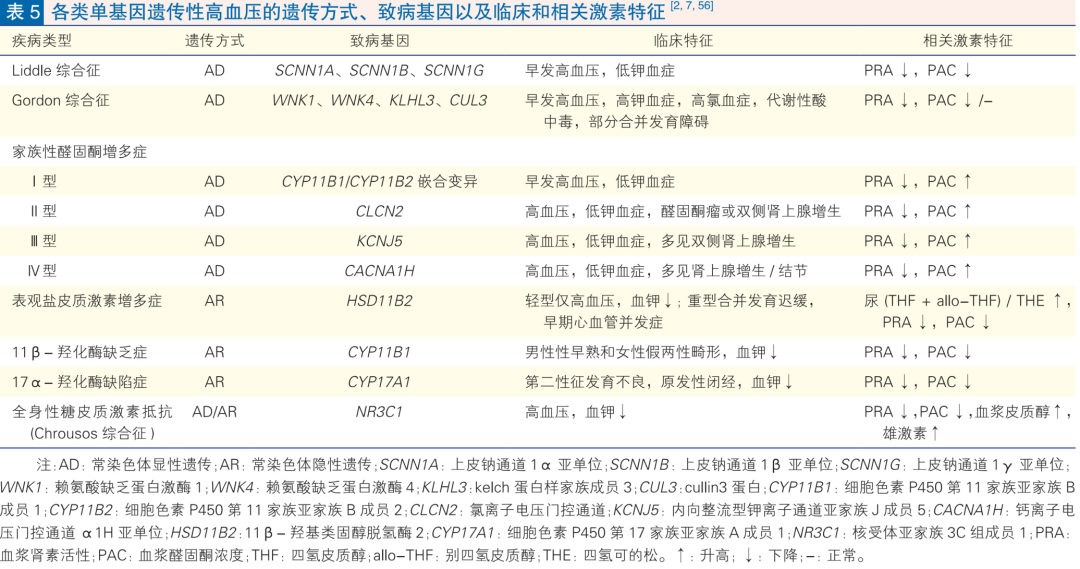Click '早发高血压,低钾血症' in the Ⅰ型 row
Viewport: 1080px width, 569px height.
pos(600,182)
